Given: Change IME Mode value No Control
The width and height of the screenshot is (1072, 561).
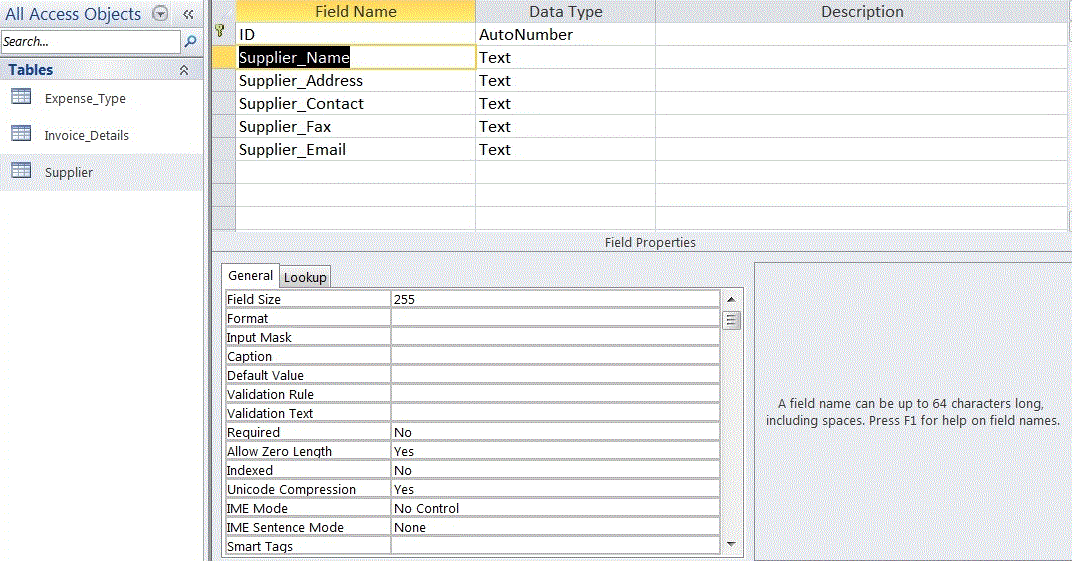Looking at the screenshot, I should 555,508.
